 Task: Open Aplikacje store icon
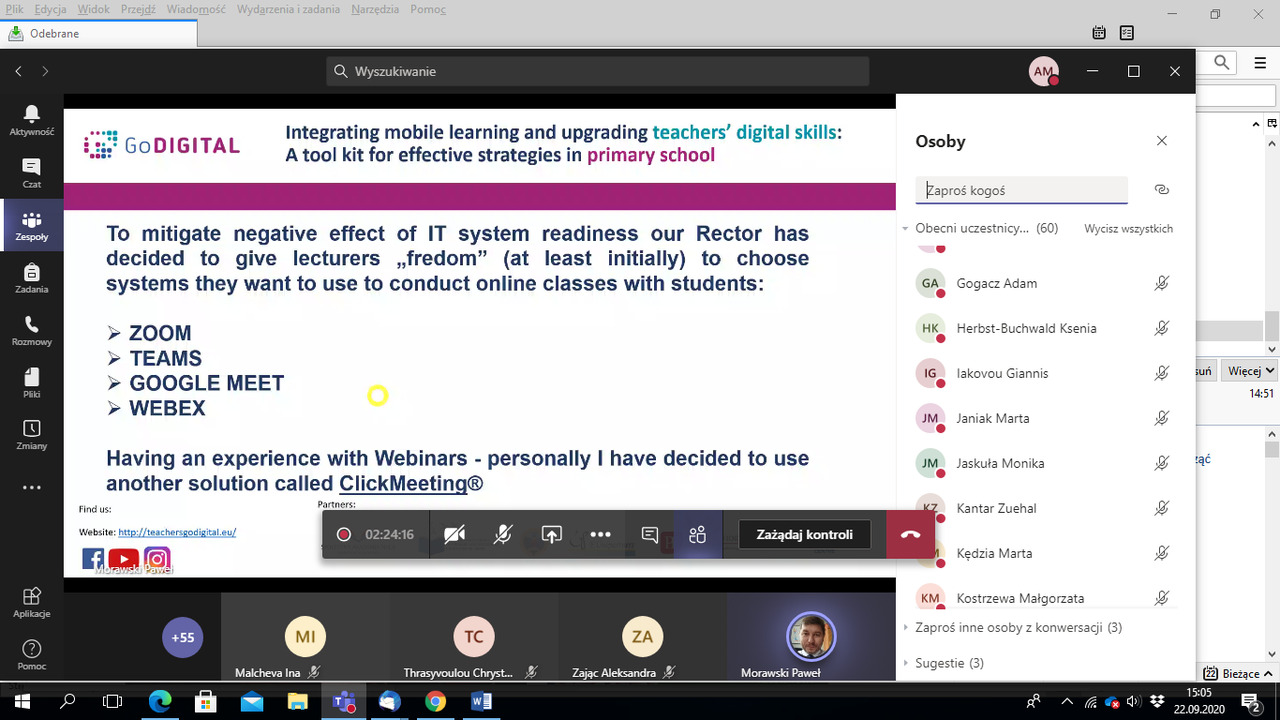[32, 601]
